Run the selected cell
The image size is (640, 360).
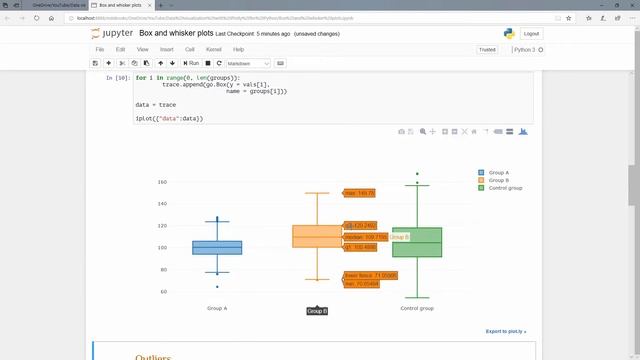click(191, 63)
